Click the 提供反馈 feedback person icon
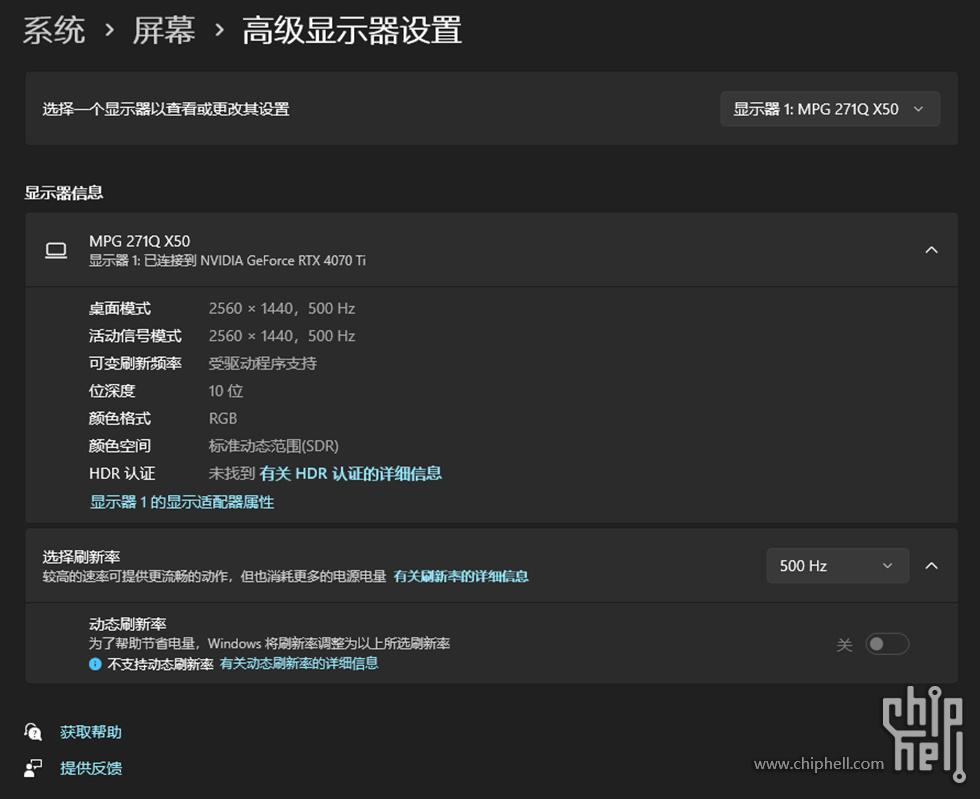This screenshot has width=980, height=799. [x=34, y=768]
